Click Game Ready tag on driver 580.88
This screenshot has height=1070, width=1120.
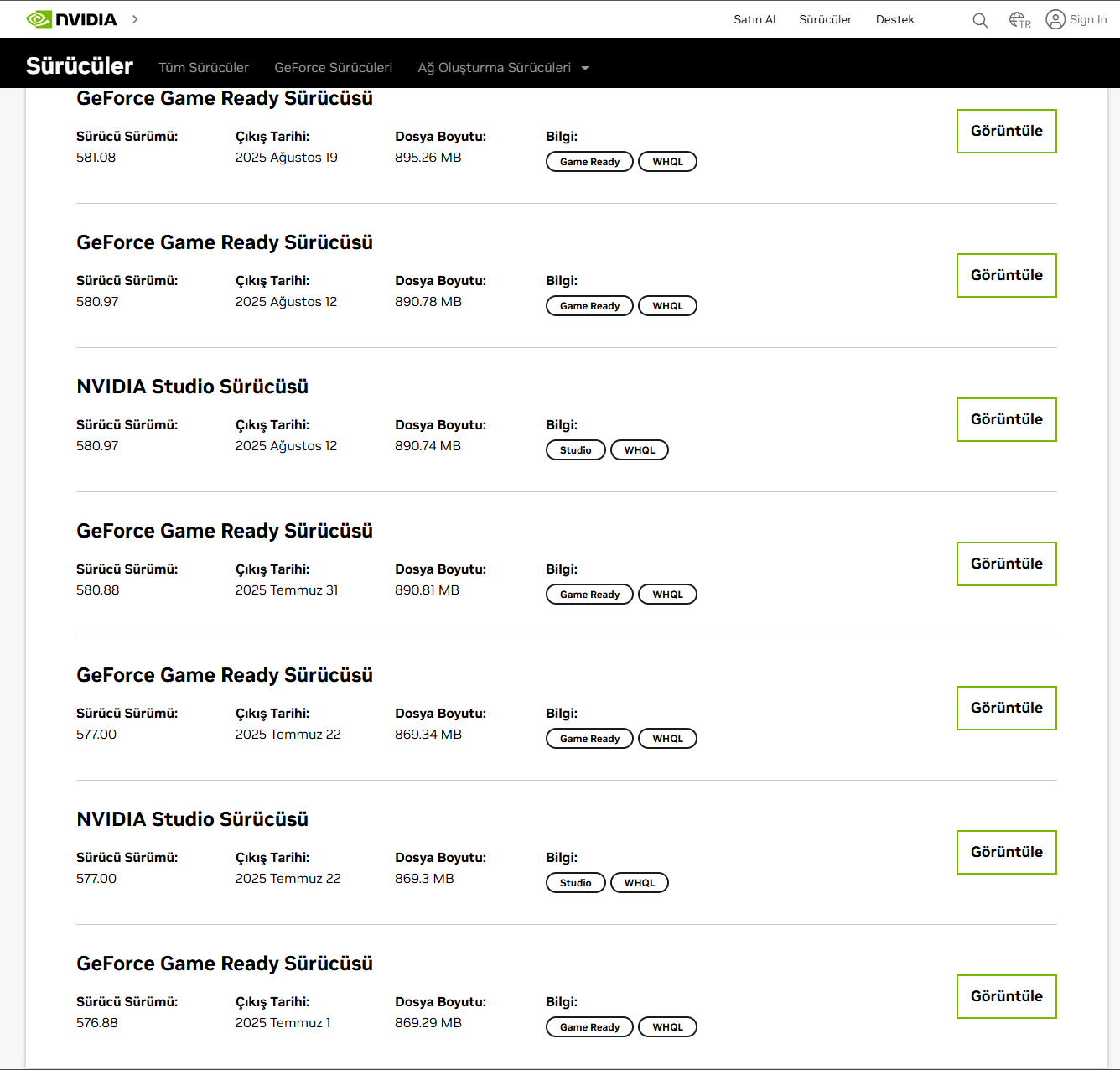589,595
